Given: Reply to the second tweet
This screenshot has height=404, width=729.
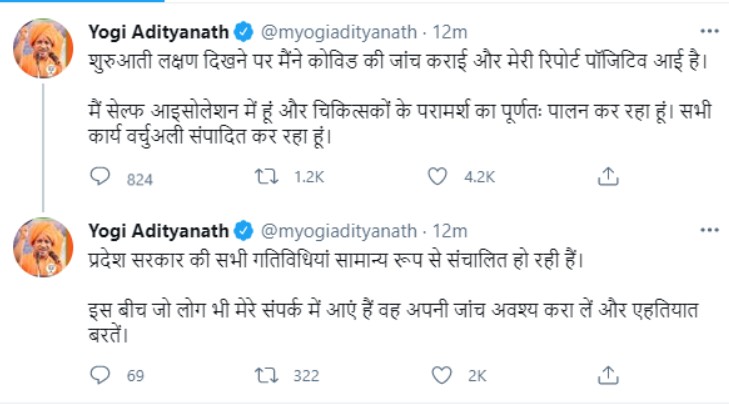Looking at the screenshot, I should pyautogui.click(x=99, y=375).
